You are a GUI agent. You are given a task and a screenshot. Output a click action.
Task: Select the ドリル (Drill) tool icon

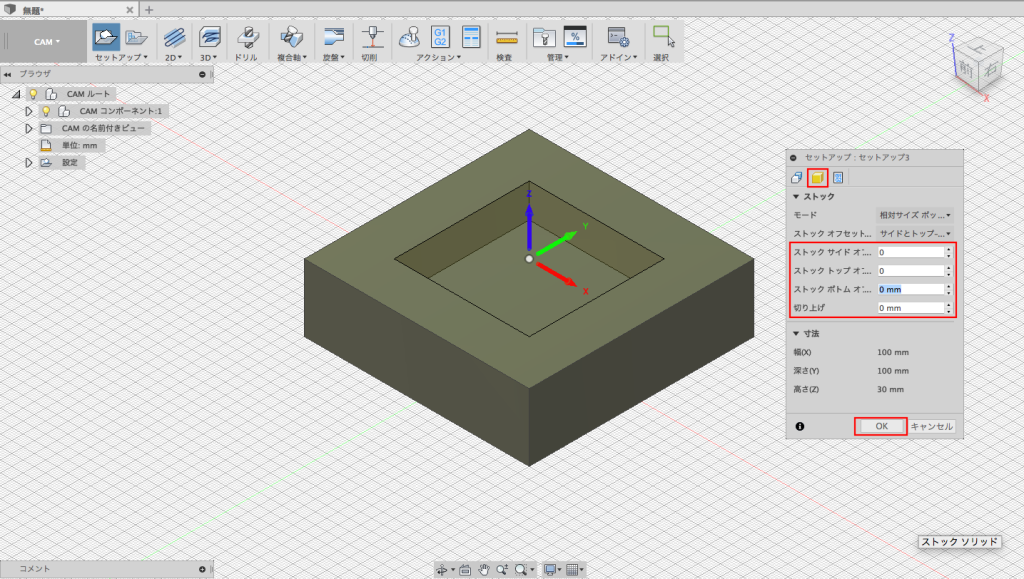(247, 38)
